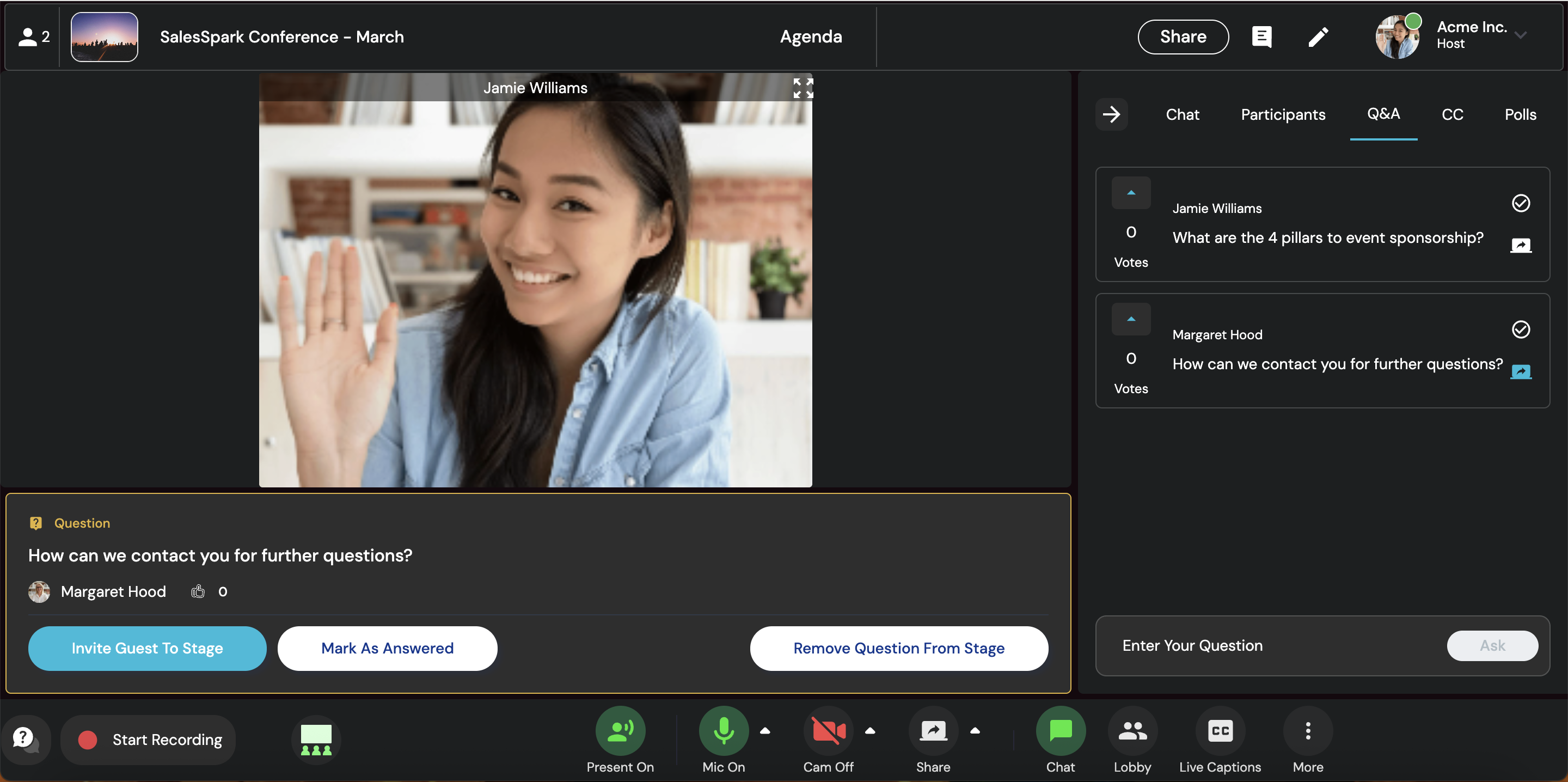
Task: Click the help question mark icon
Action: tap(24, 739)
